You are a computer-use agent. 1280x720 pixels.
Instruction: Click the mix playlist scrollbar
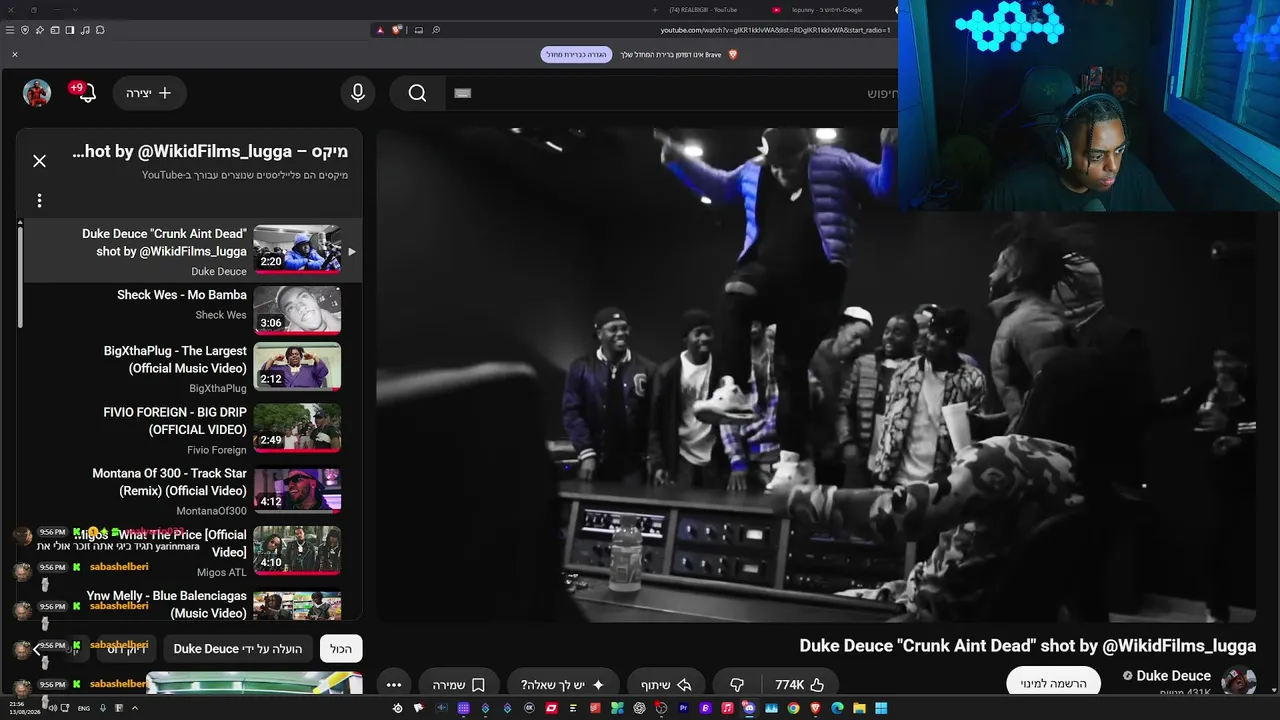point(19,275)
